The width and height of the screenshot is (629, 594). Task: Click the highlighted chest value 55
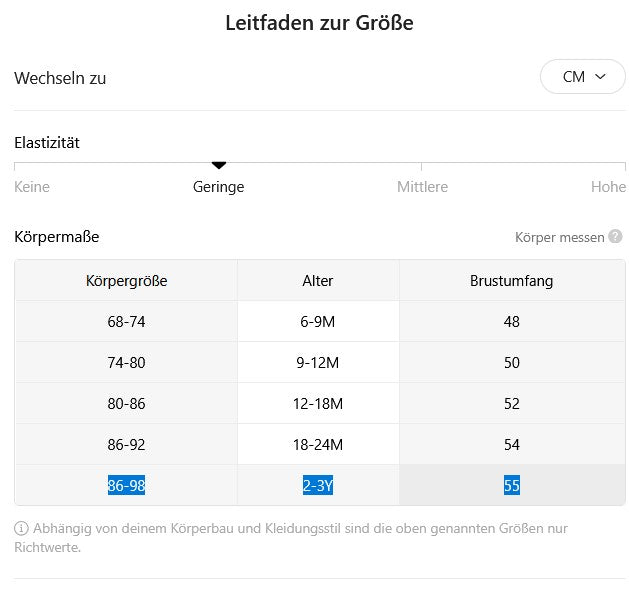[512, 486]
